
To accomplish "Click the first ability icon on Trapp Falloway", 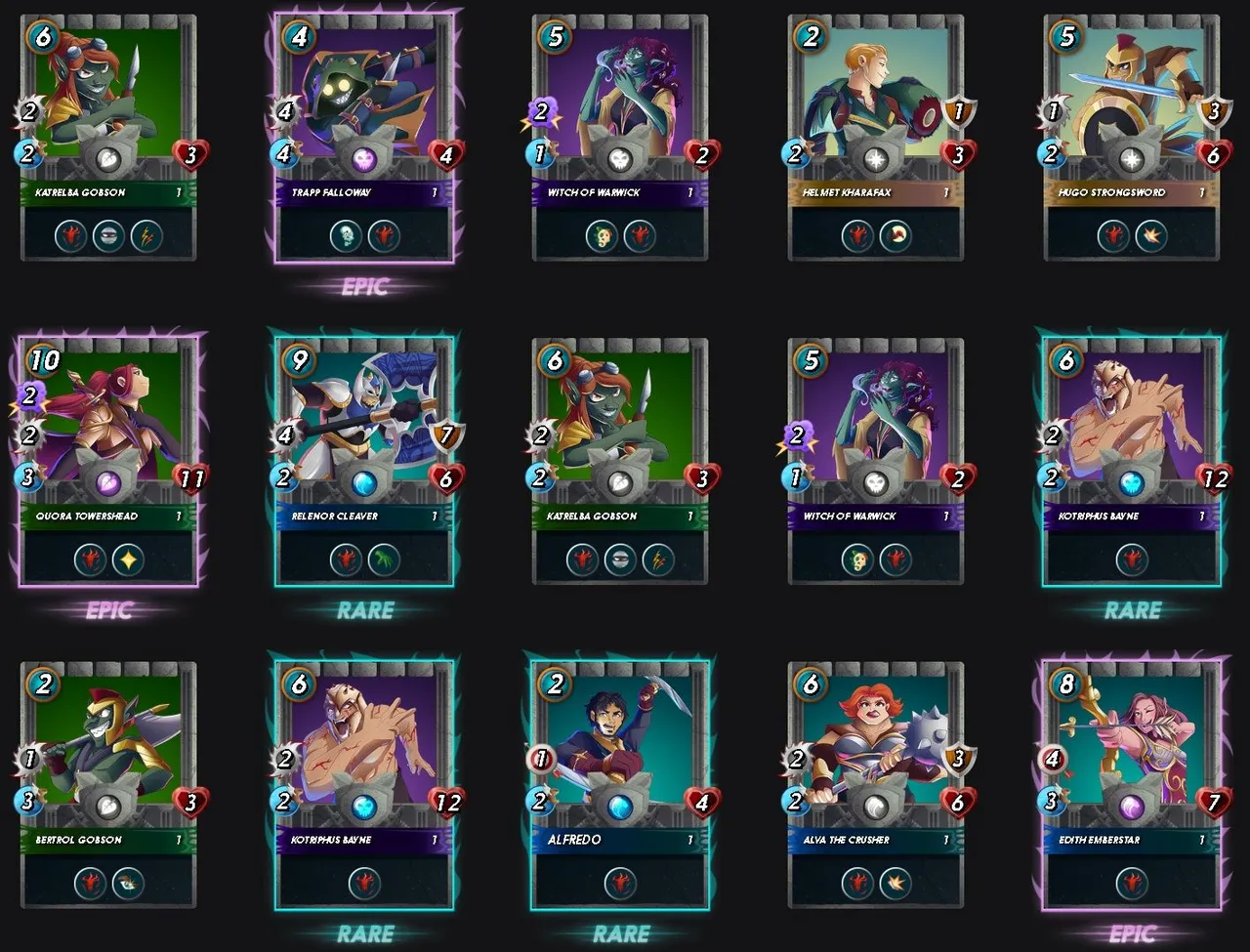I will coord(346,235).
